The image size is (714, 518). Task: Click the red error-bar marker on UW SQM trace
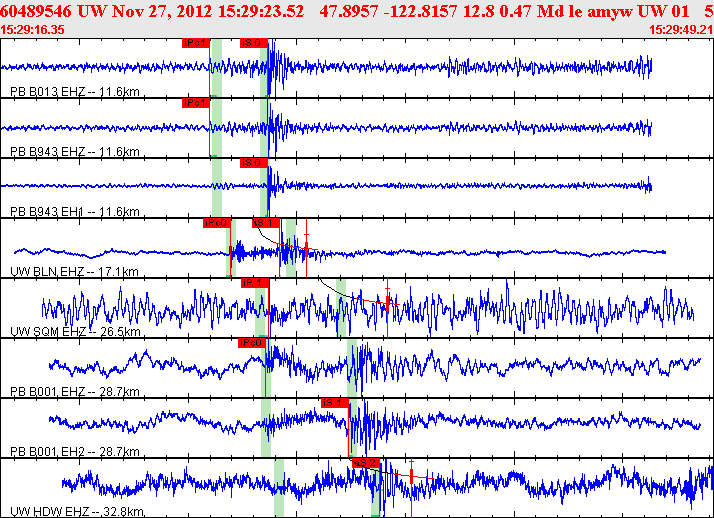(x=388, y=300)
